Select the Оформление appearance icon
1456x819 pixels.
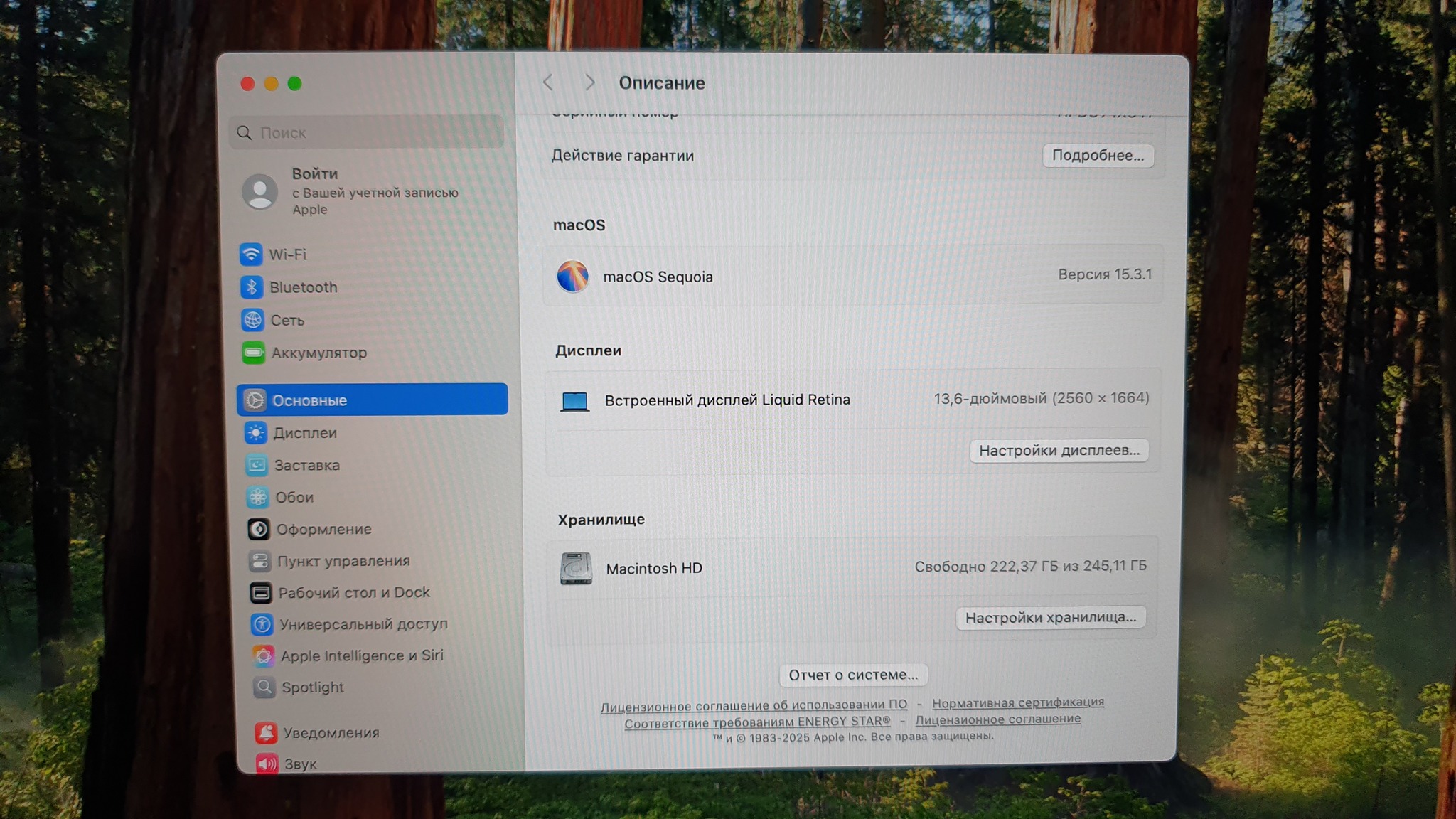pyautogui.click(x=258, y=529)
